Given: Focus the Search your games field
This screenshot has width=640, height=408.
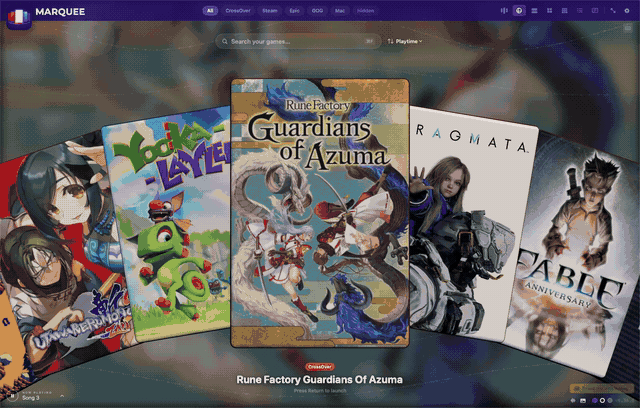Looking at the screenshot, I should (x=298, y=41).
